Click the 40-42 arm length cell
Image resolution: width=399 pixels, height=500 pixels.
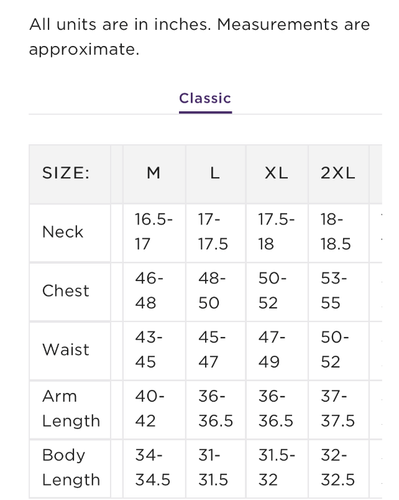[x=154, y=409]
